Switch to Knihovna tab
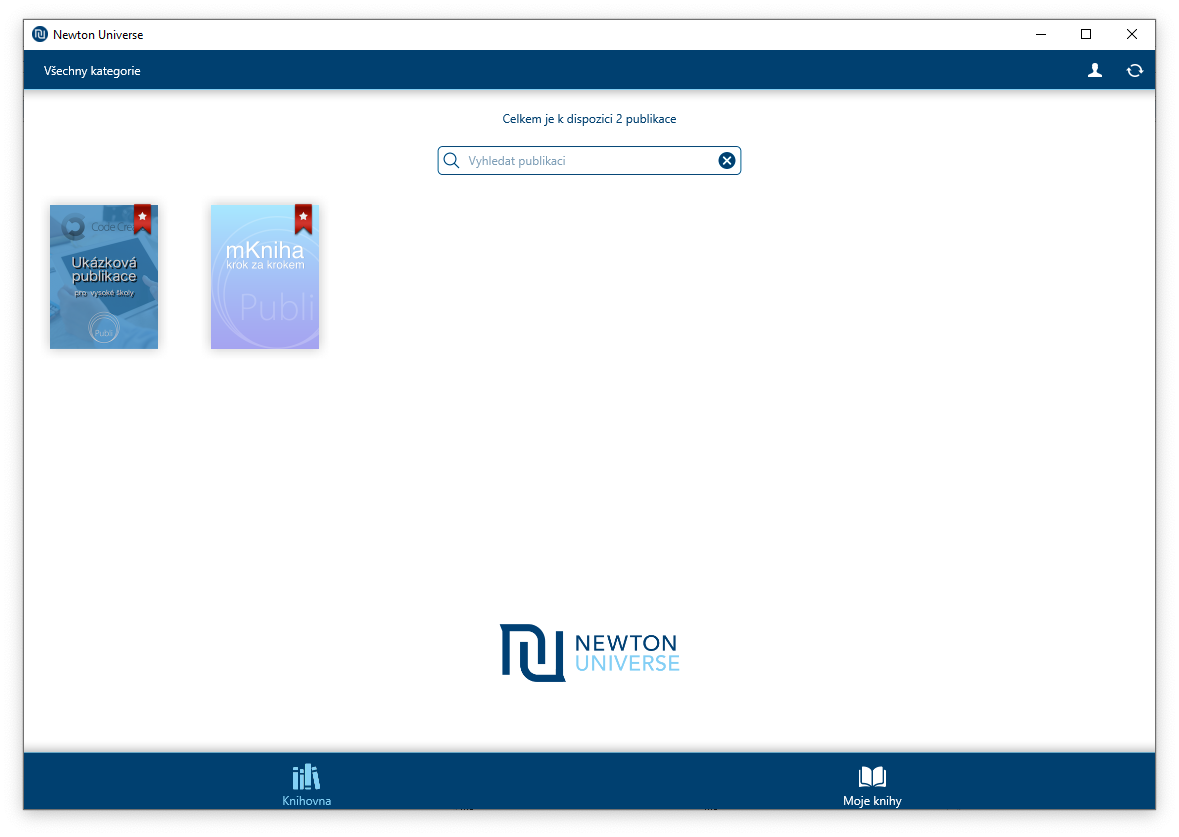The width and height of the screenshot is (1179, 837). [306, 785]
